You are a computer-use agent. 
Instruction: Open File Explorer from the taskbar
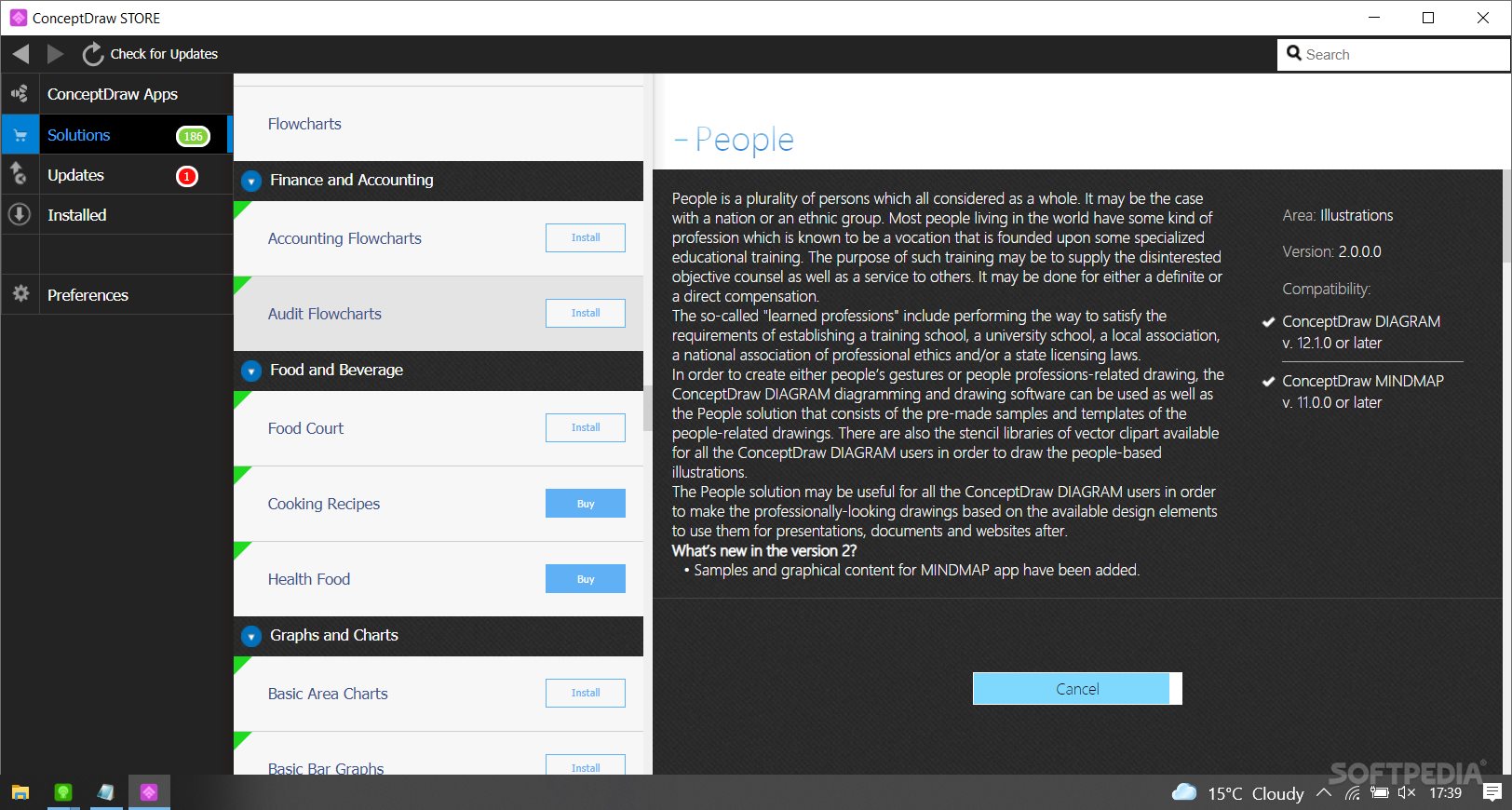[x=20, y=792]
